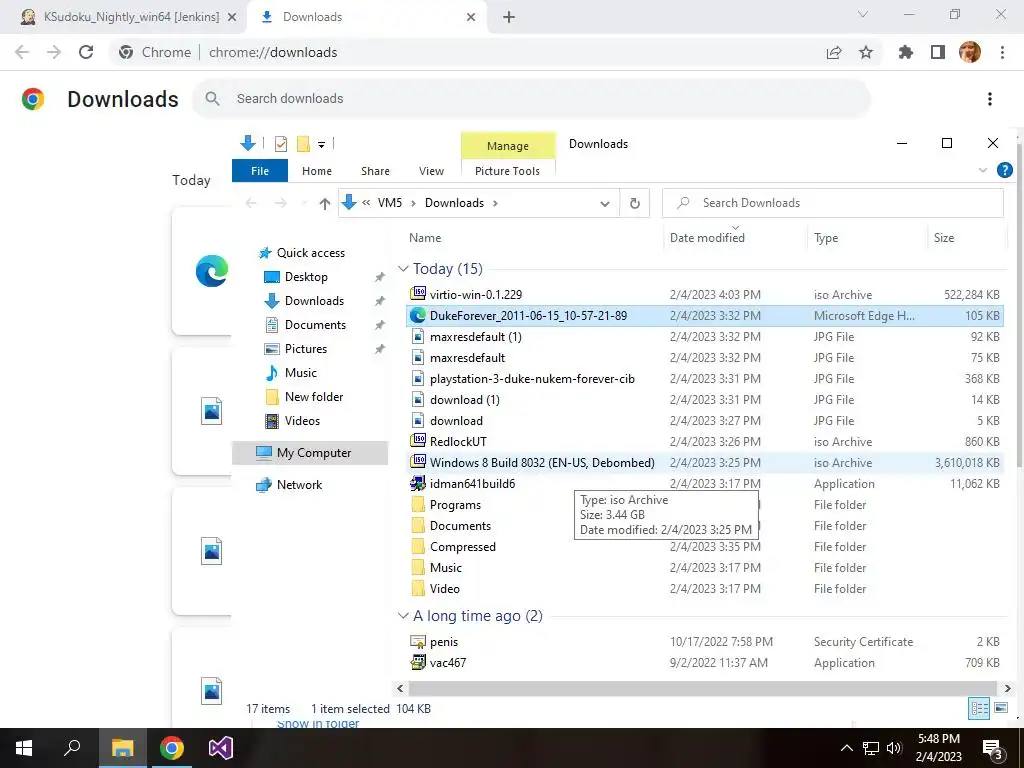Expand the Explorer ribbon chevron
The width and height of the screenshot is (1024, 768).
(x=983, y=170)
